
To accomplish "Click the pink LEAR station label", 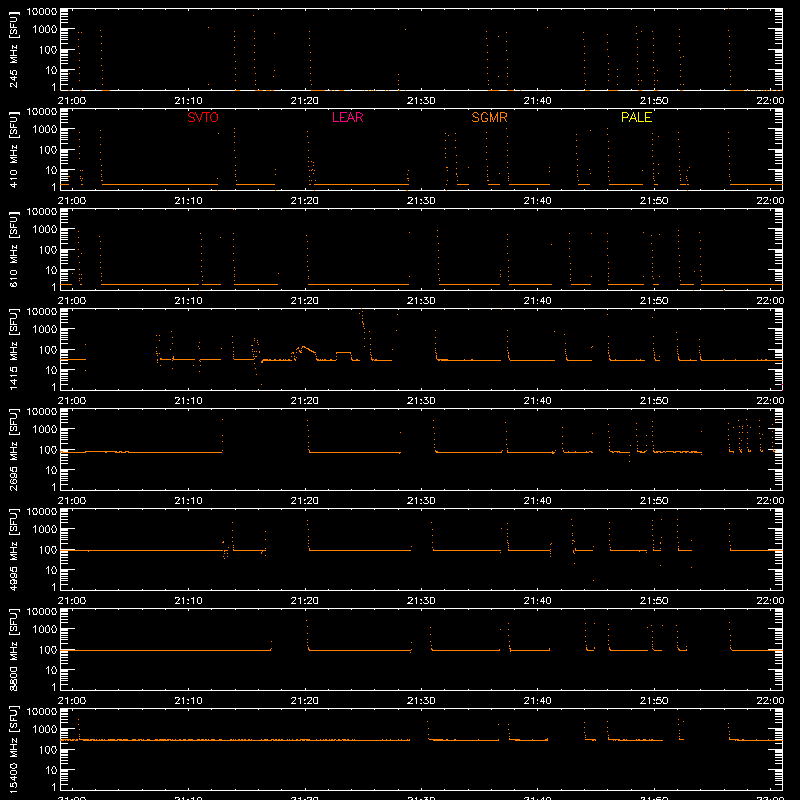I will [347, 117].
